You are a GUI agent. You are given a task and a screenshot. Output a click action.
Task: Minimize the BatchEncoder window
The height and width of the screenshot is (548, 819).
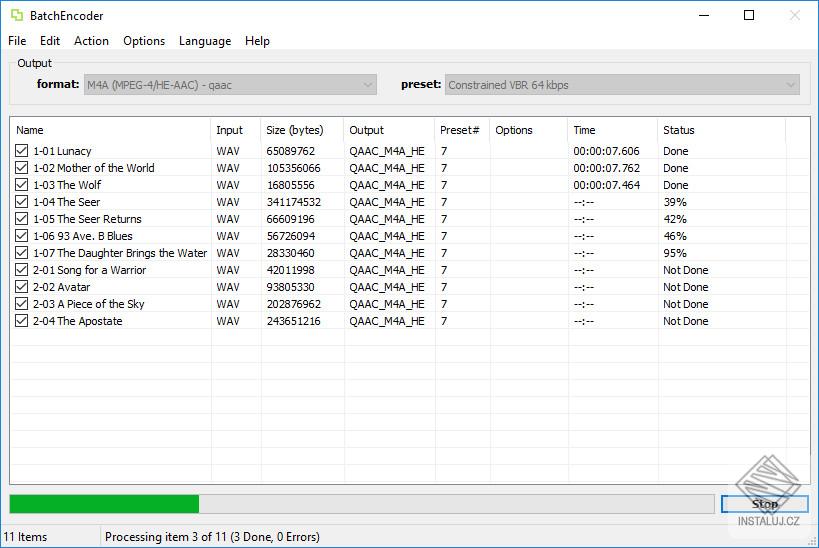[704, 15]
